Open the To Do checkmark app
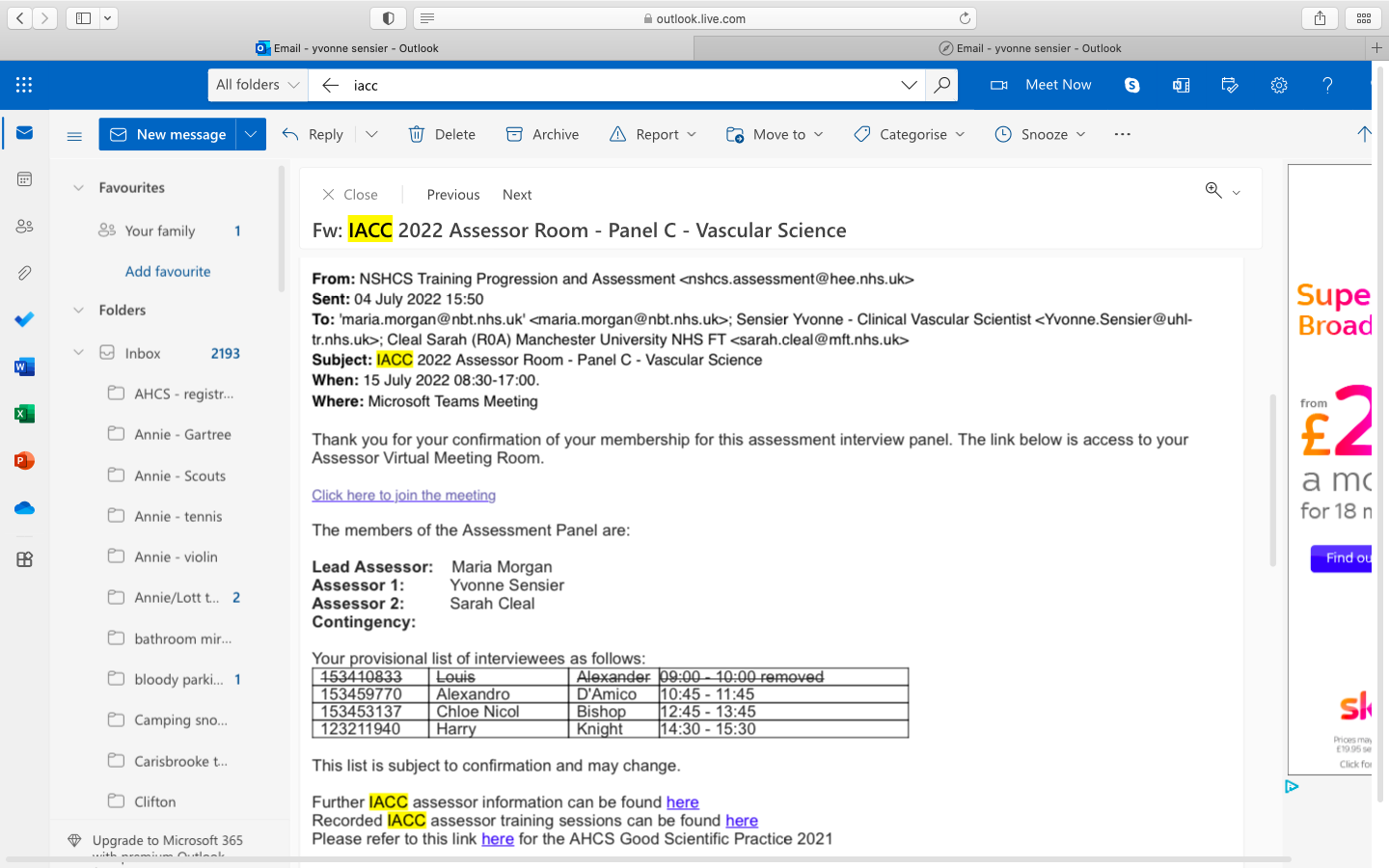 tap(24, 319)
